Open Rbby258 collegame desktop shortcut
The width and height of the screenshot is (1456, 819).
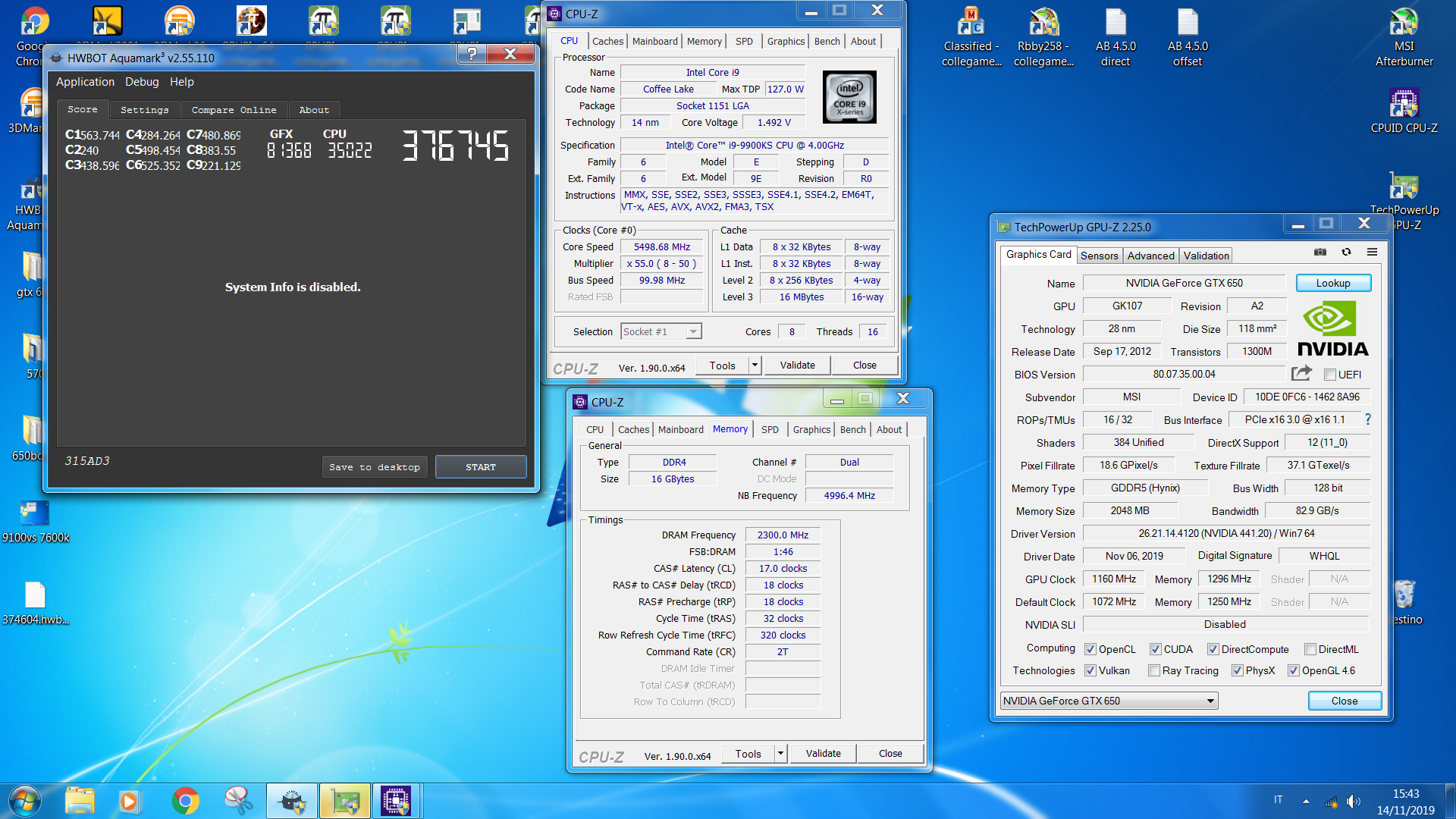1043,36
